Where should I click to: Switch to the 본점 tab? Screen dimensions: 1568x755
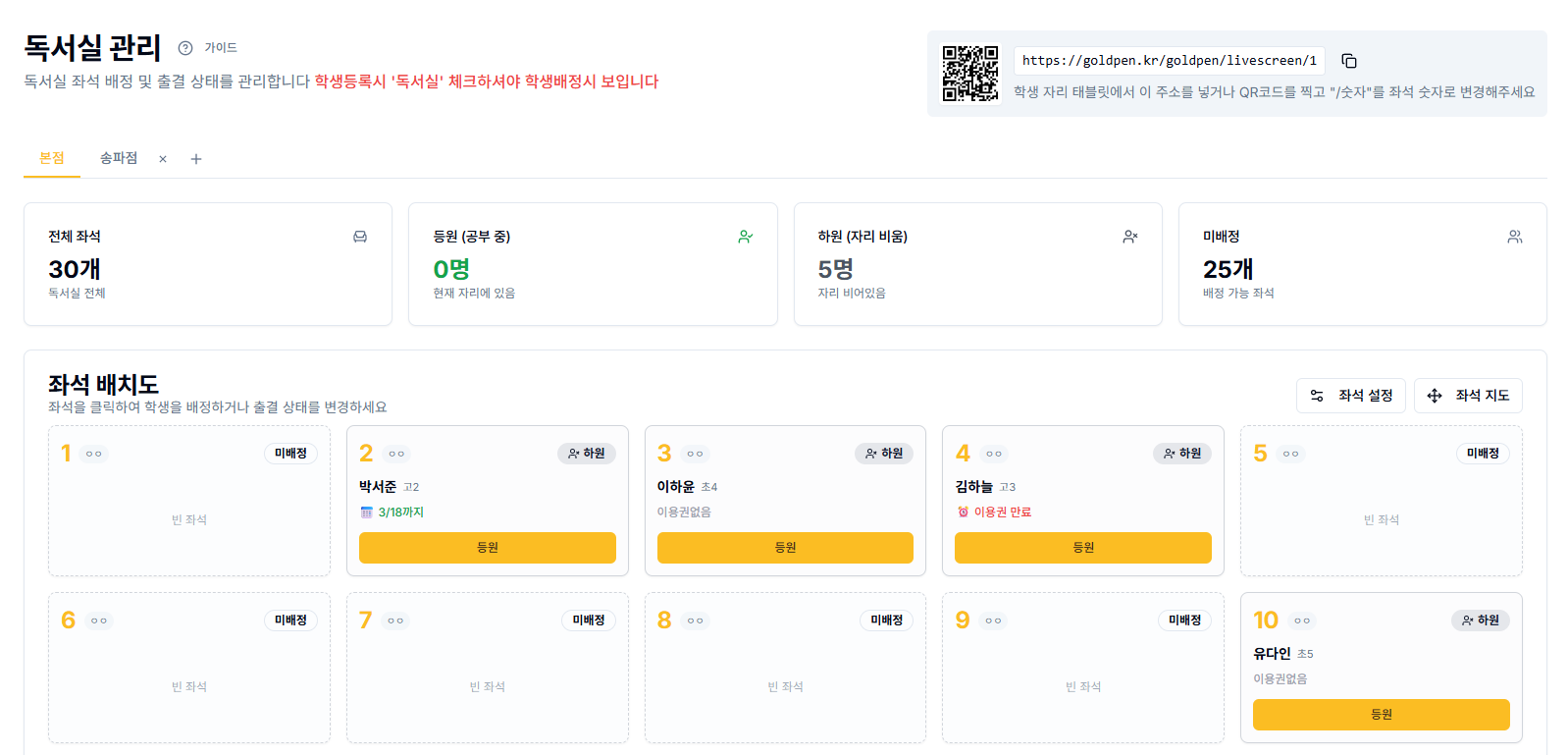click(x=52, y=158)
